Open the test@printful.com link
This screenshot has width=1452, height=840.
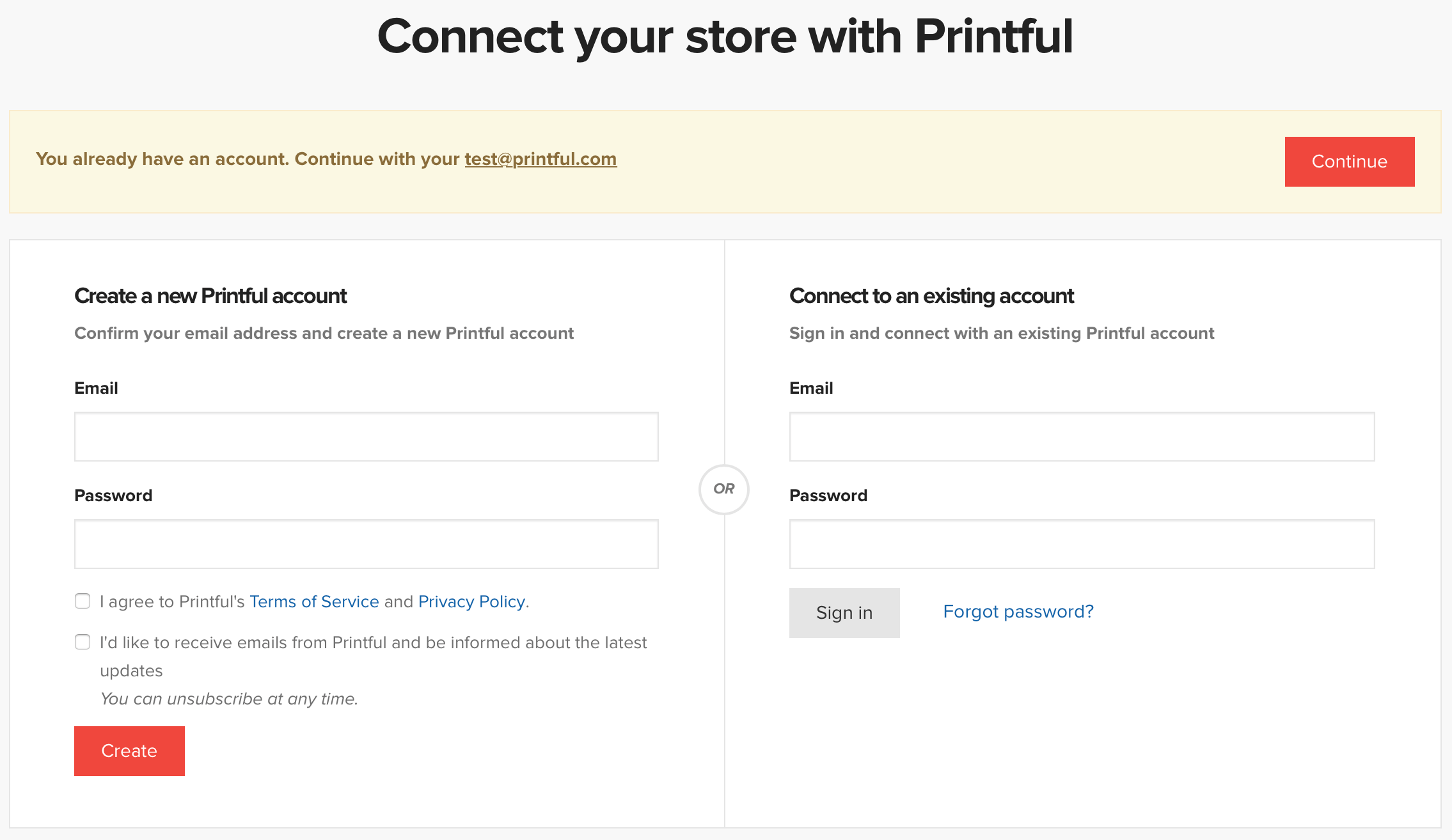pyautogui.click(x=541, y=159)
